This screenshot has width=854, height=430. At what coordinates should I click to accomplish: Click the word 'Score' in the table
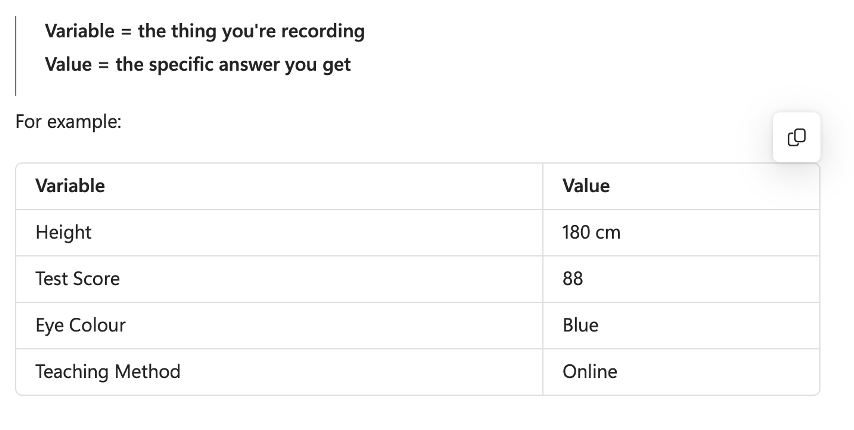(98, 279)
